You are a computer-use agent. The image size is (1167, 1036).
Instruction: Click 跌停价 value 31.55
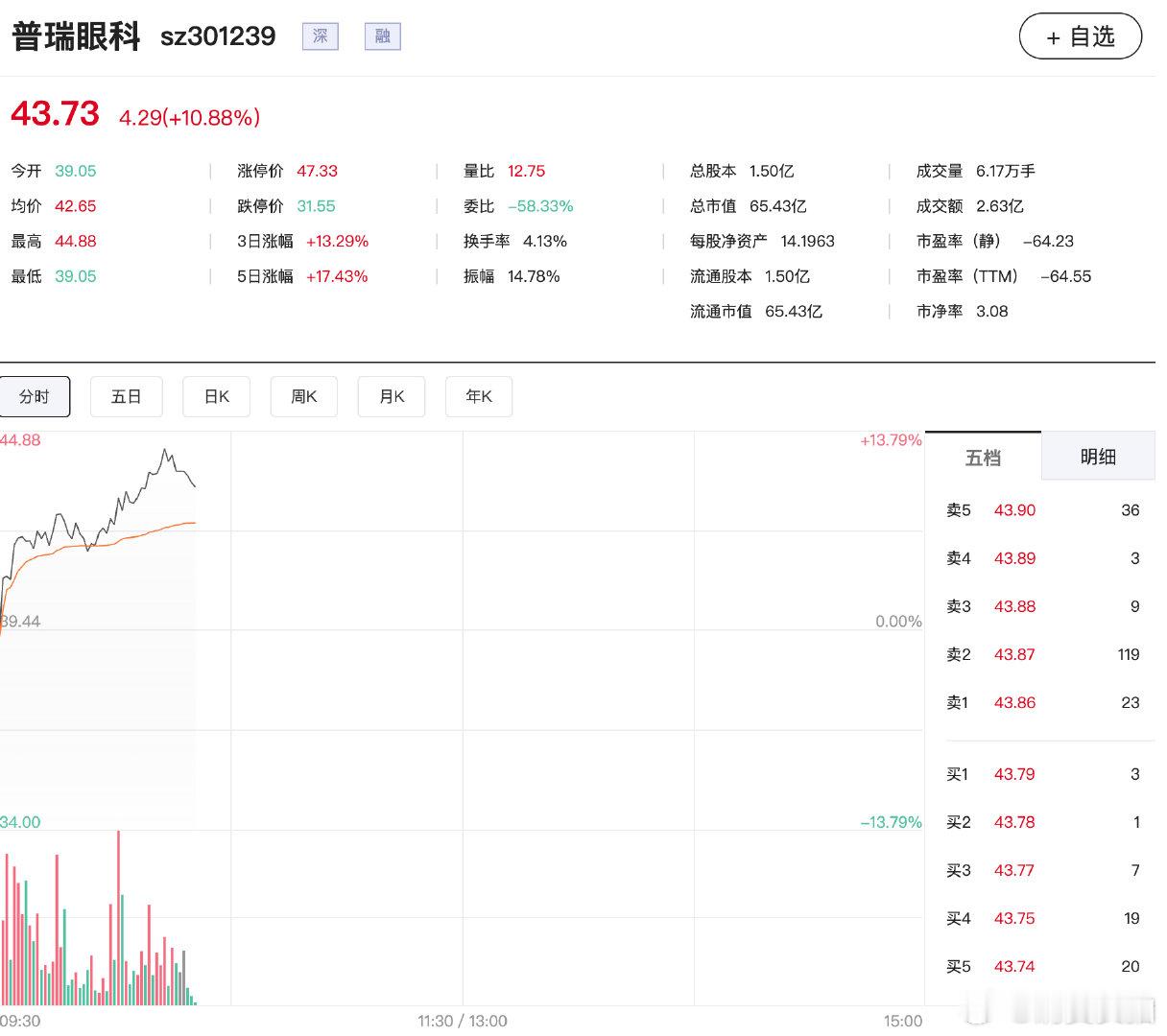316,206
